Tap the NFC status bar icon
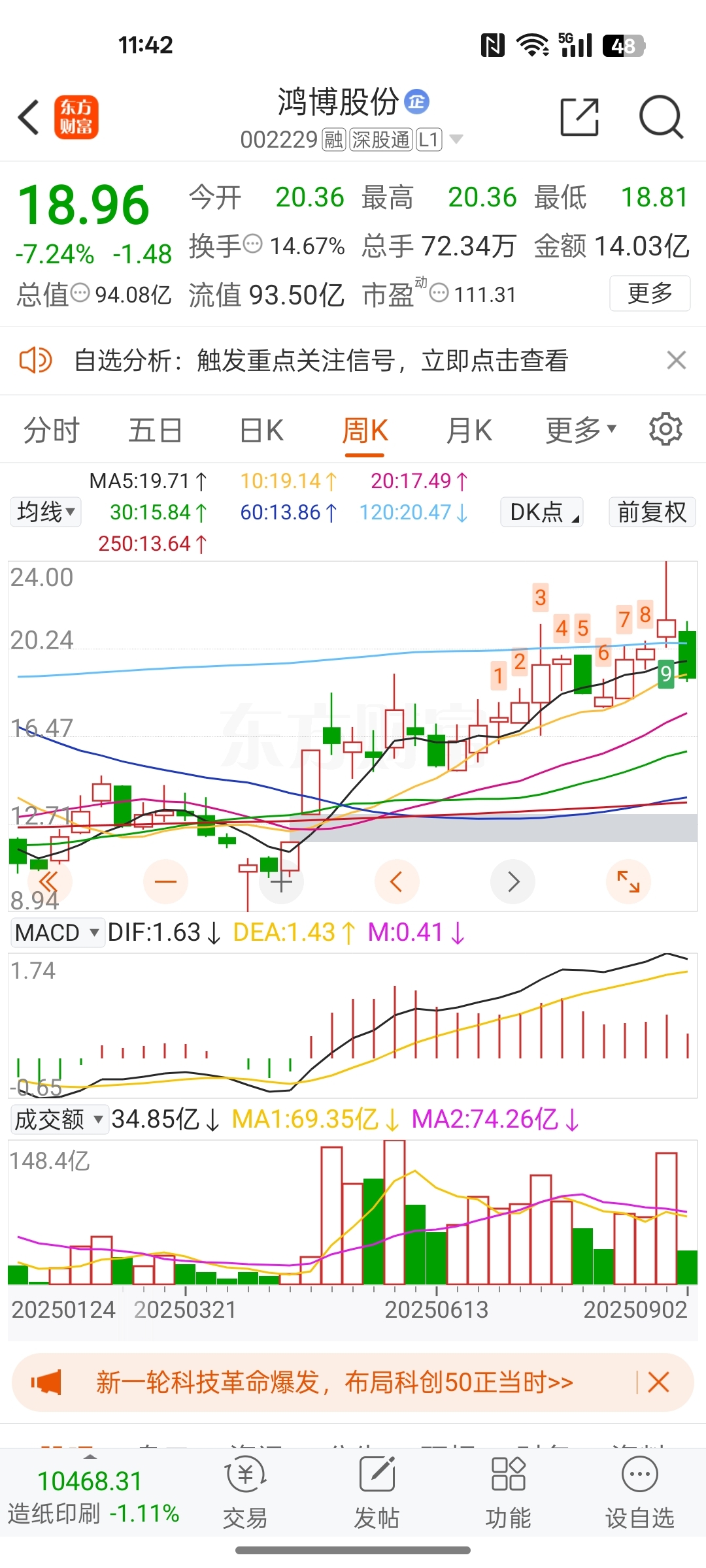This screenshot has height=1568, width=706. (x=492, y=45)
